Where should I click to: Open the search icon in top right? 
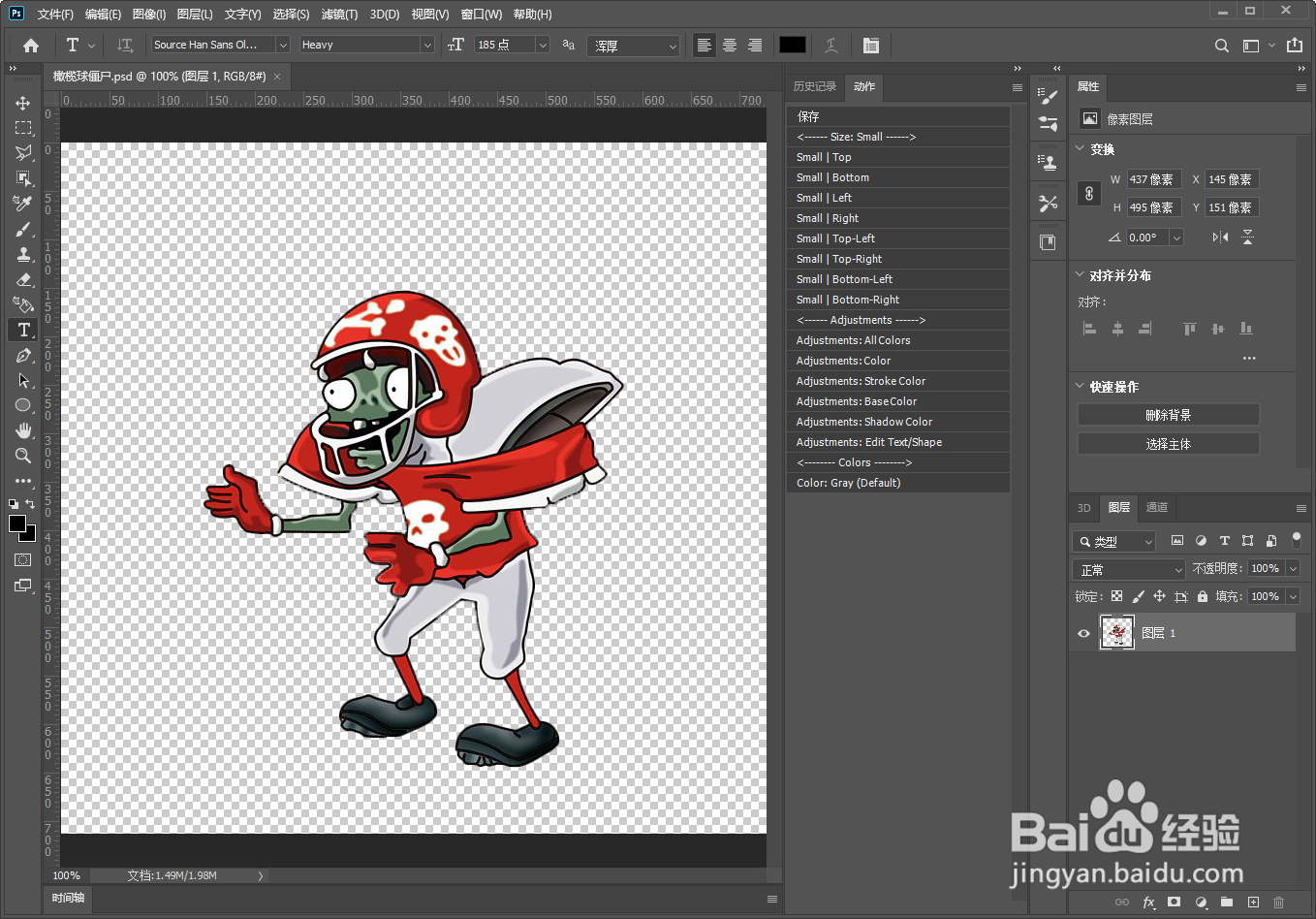(1222, 46)
